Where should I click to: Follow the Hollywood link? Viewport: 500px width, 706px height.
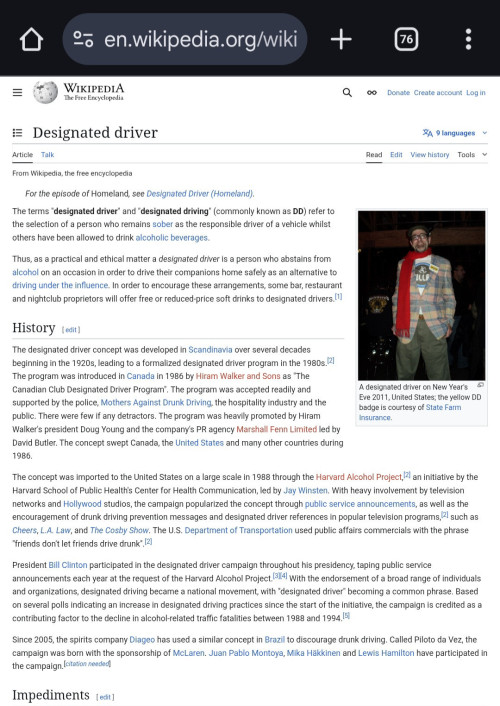(x=82, y=504)
